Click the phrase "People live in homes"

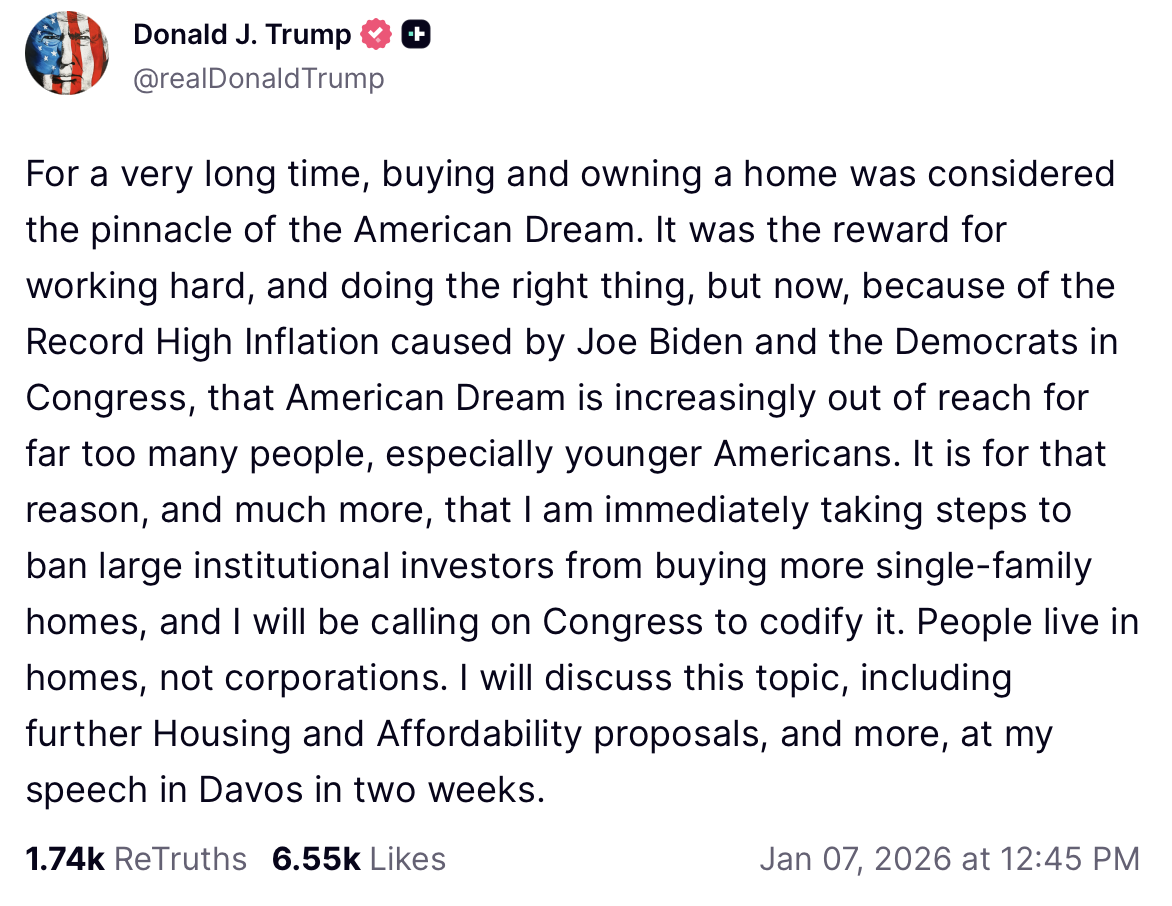(1027, 622)
